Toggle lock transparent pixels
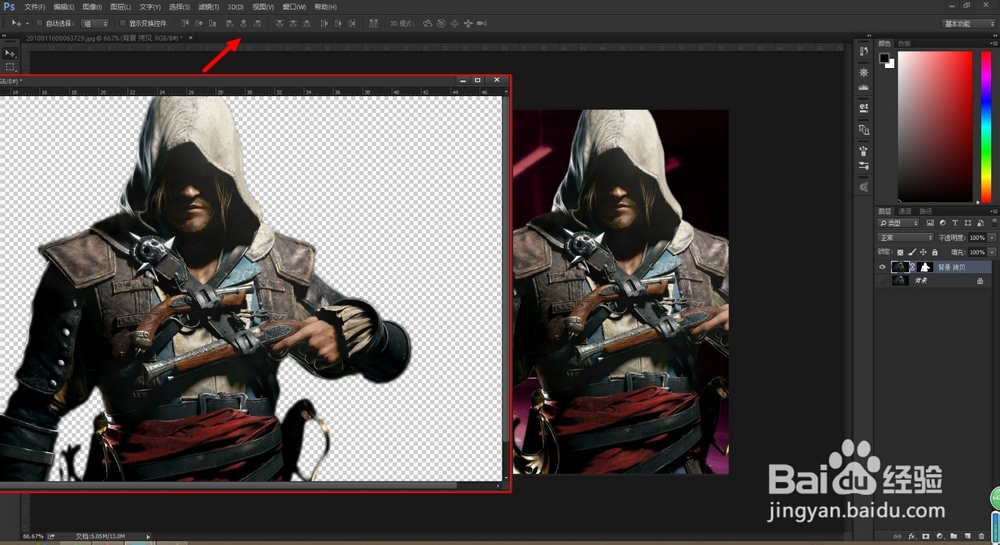Viewport: 1000px width, 545px height. point(900,252)
